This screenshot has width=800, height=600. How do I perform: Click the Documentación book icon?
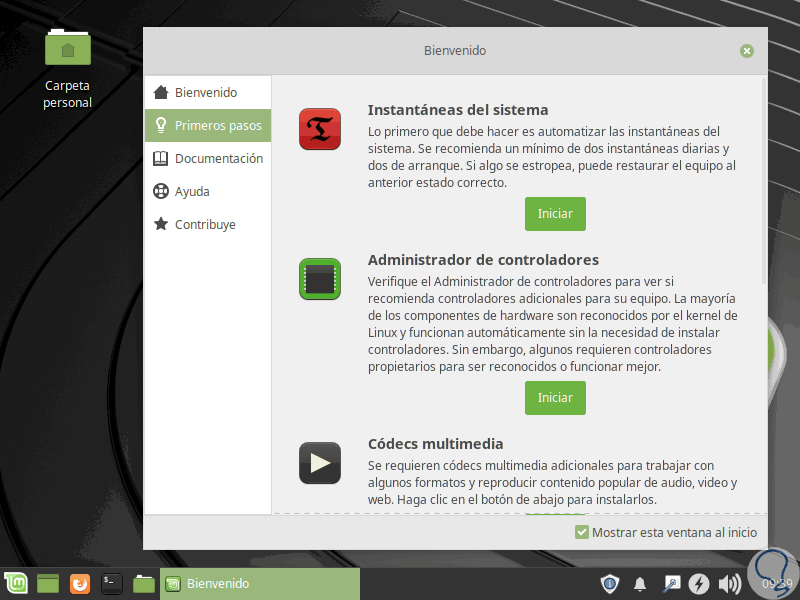pos(159,158)
